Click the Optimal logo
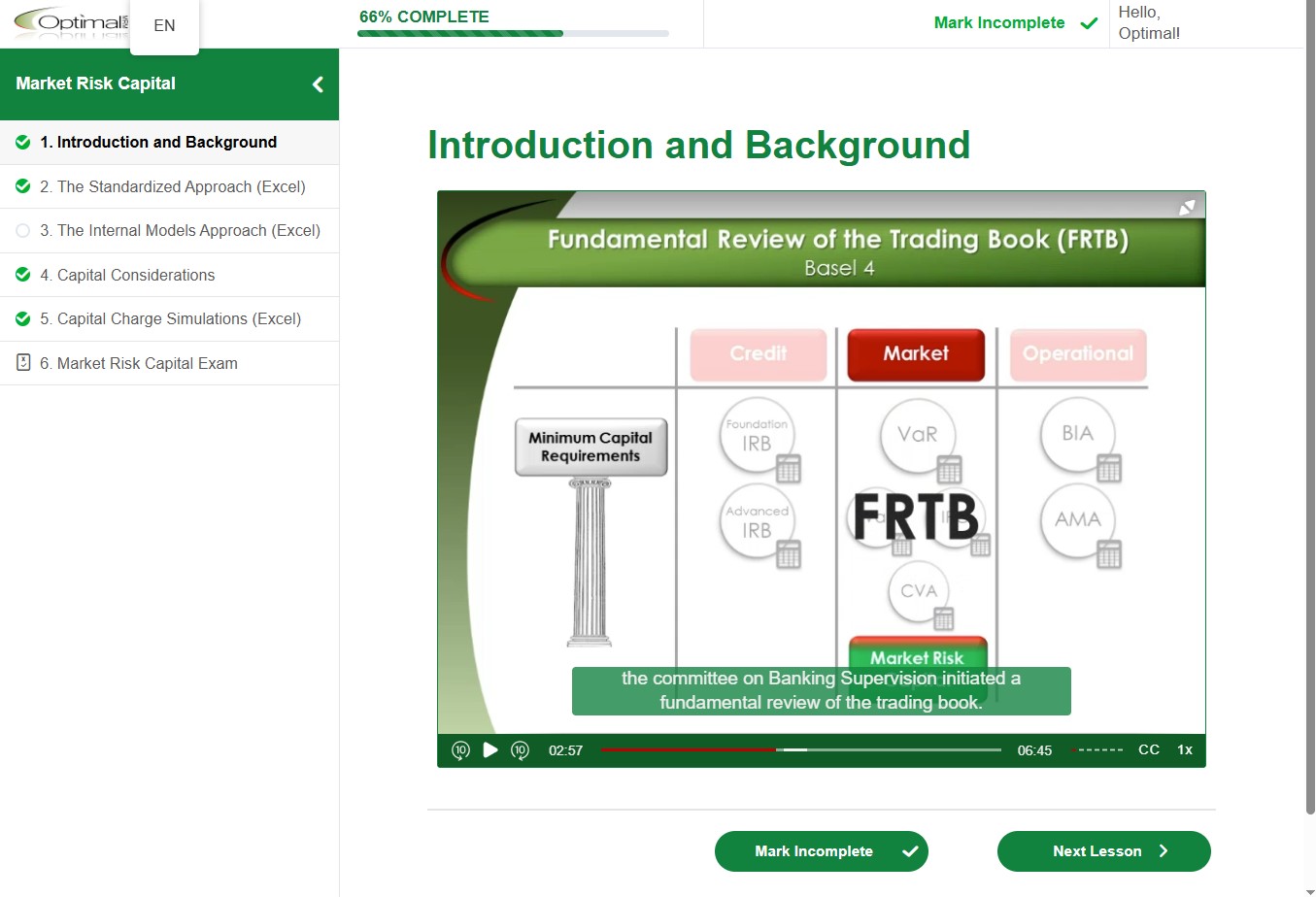This screenshot has width=1316, height=897. [x=68, y=21]
